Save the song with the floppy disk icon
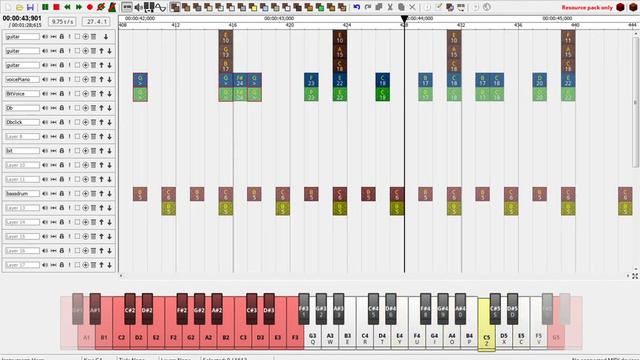The width and height of the screenshot is (640, 360). pyautogui.click(x=30, y=7)
